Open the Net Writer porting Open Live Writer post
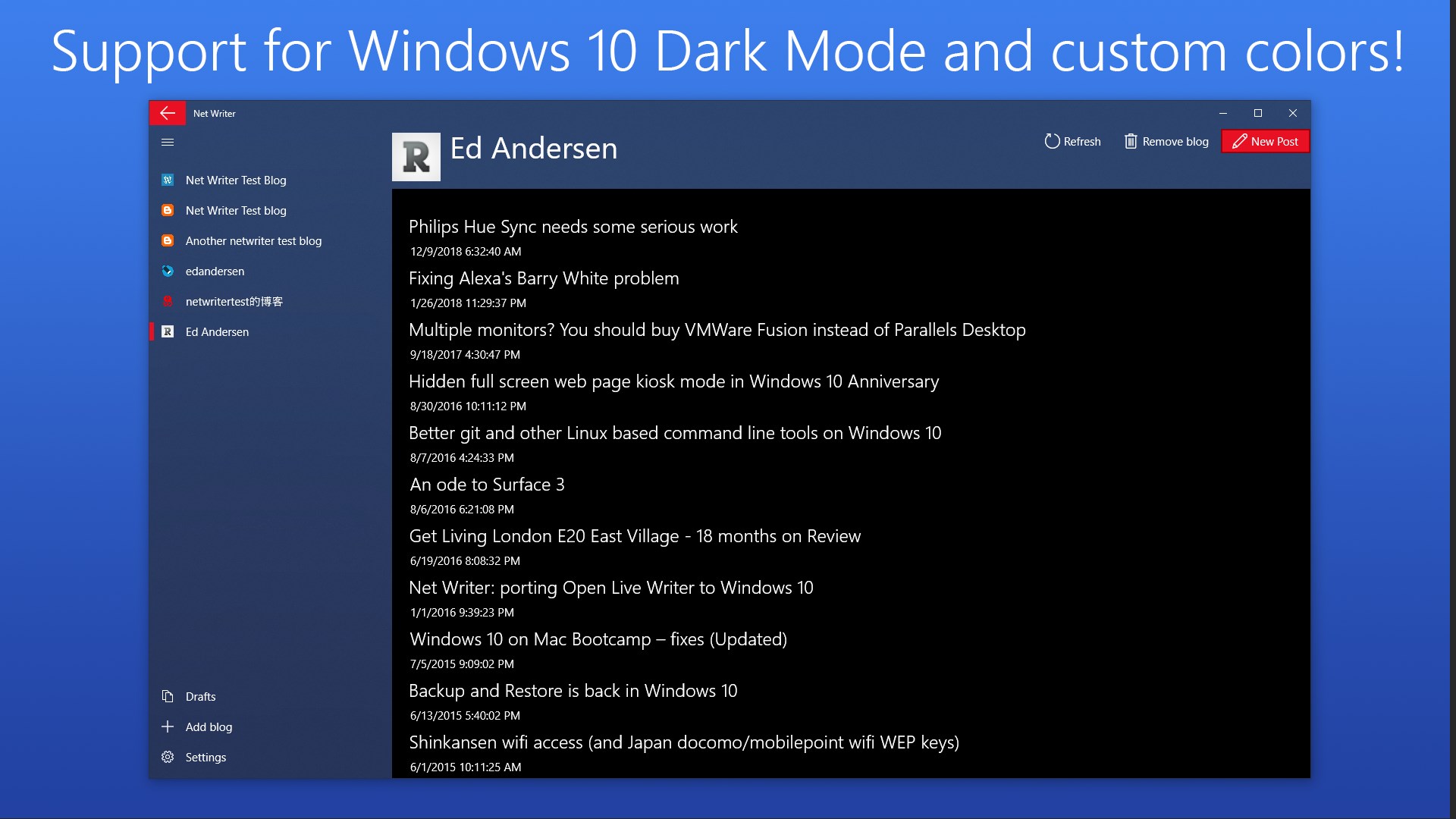Viewport: 1456px width, 819px height. pyautogui.click(x=610, y=588)
